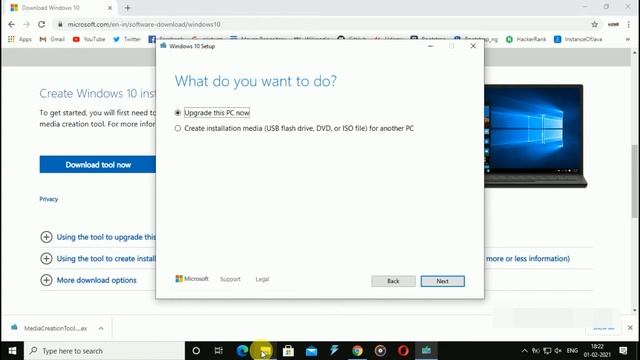Open the lightning bolt app on the taskbar
The width and height of the screenshot is (640, 360).
[334, 351]
